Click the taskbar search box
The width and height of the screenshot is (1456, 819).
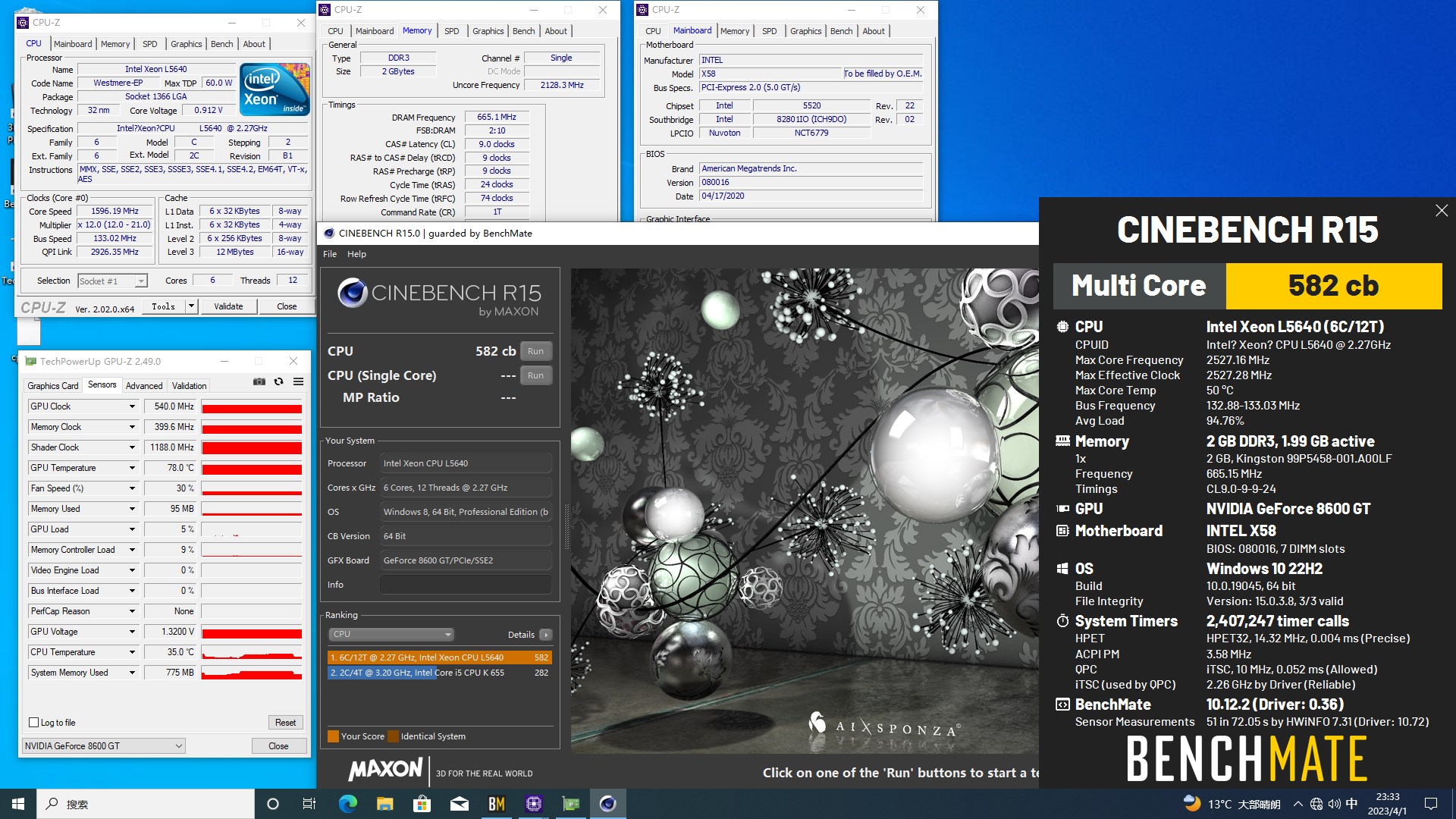click(x=146, y=804)
